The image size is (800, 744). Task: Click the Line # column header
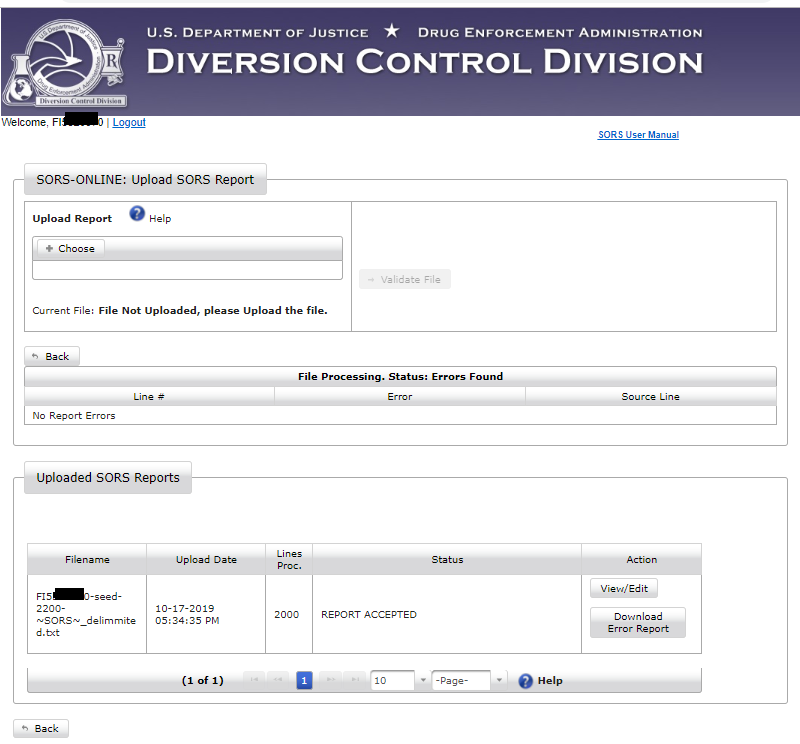[149, 396]
